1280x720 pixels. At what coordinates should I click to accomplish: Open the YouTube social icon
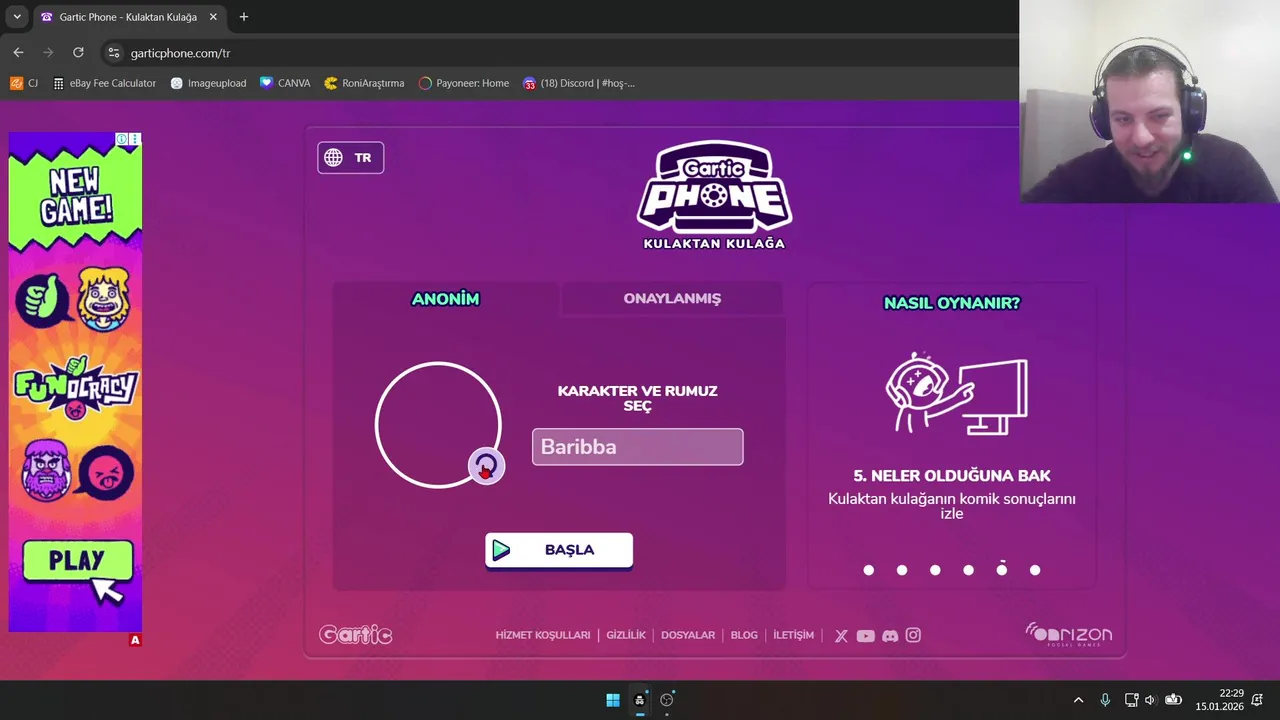point(865,636)
